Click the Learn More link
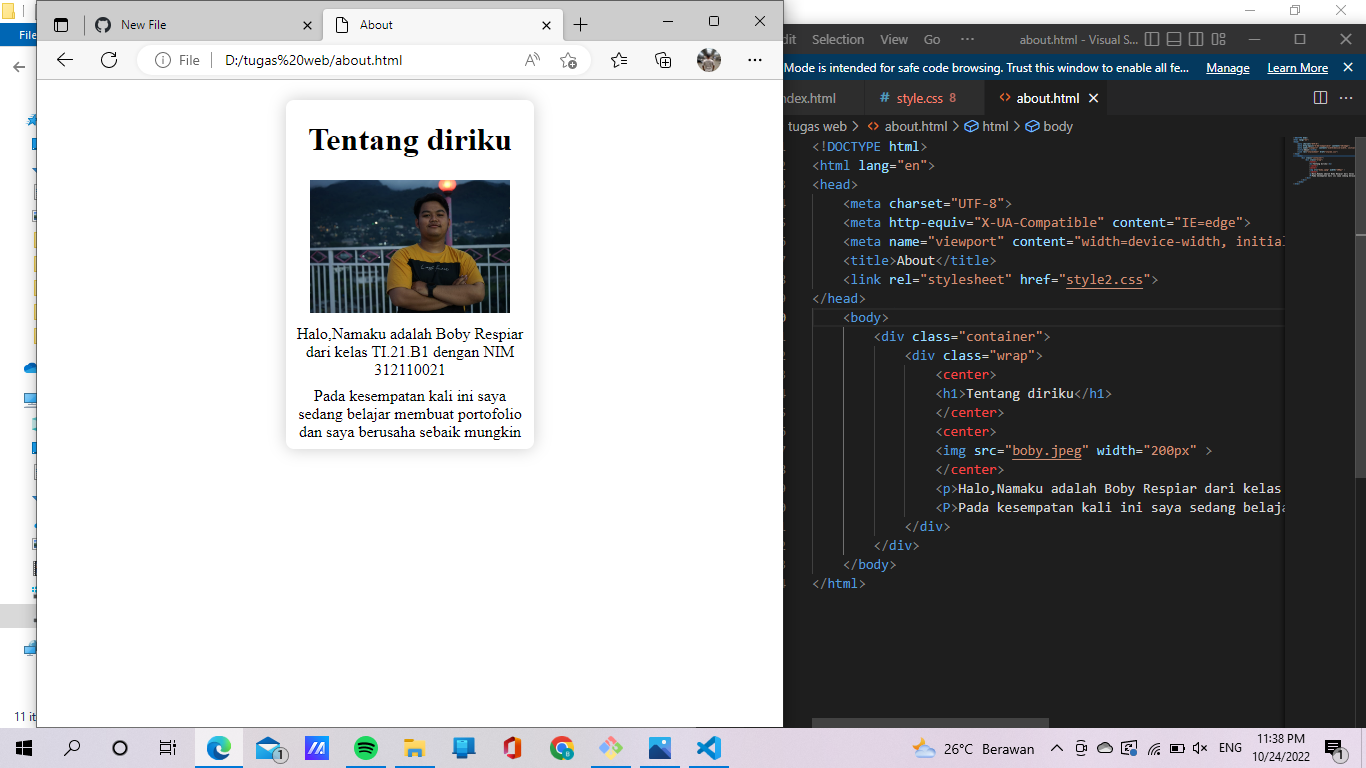This screenshot has width=1366, height=768. 1297,67
